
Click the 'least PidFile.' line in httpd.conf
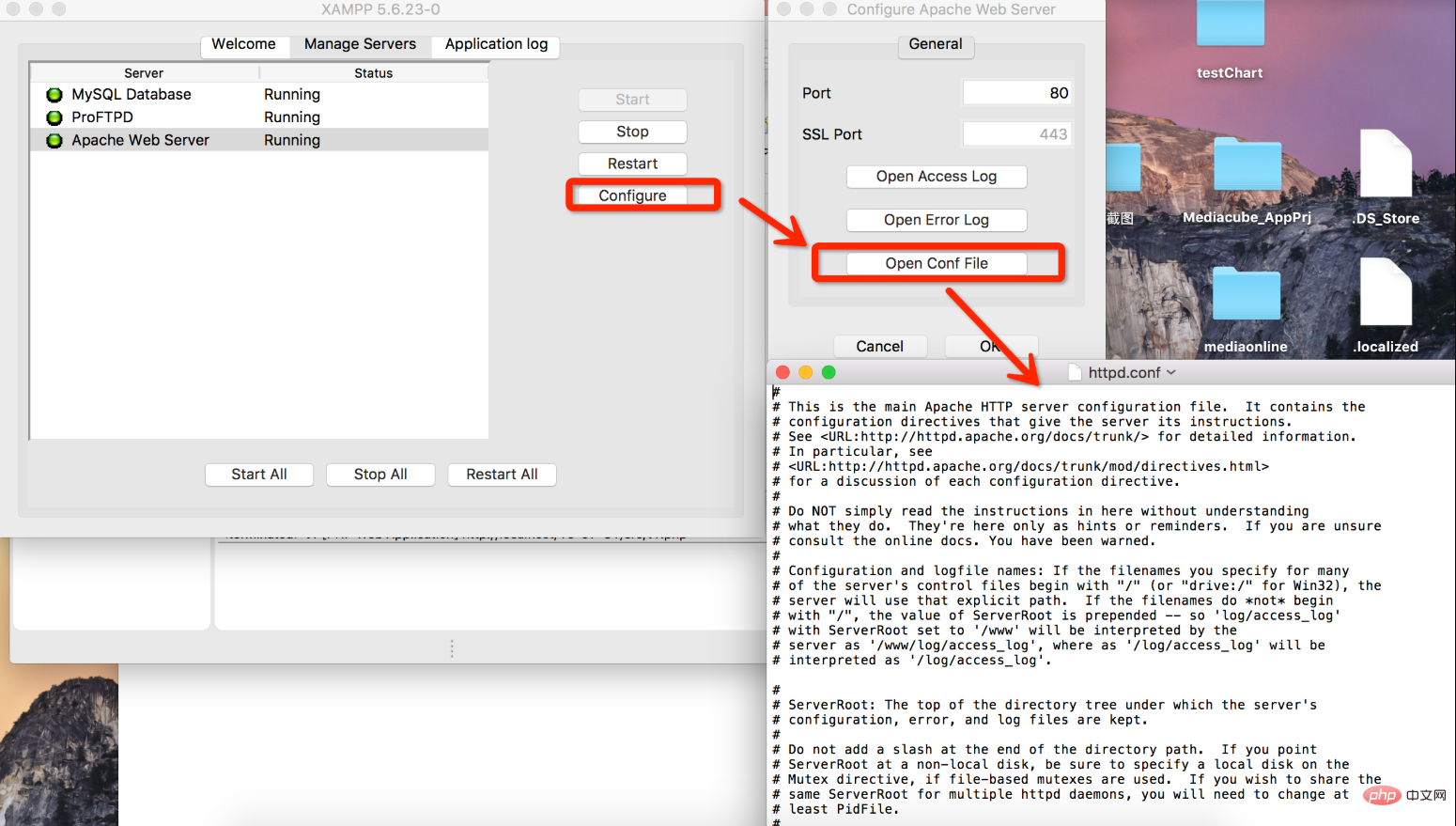[836, 809]
